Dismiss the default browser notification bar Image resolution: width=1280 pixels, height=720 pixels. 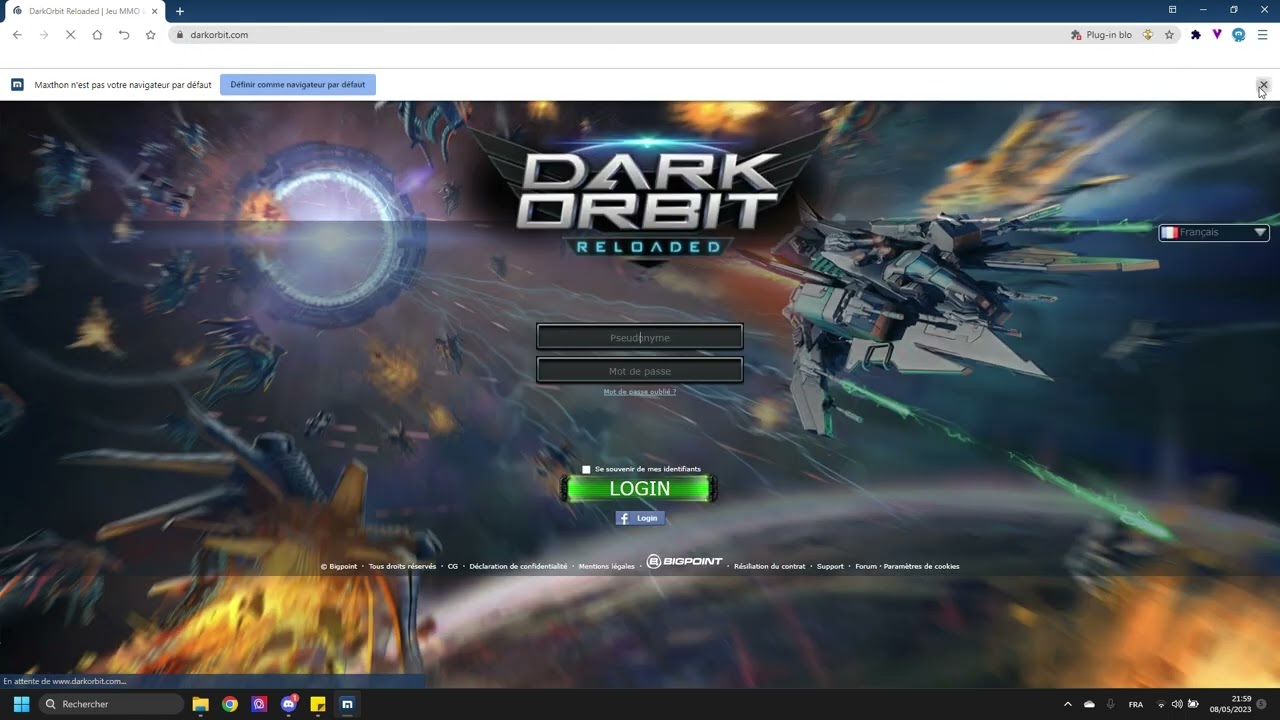coord(1263,85)
